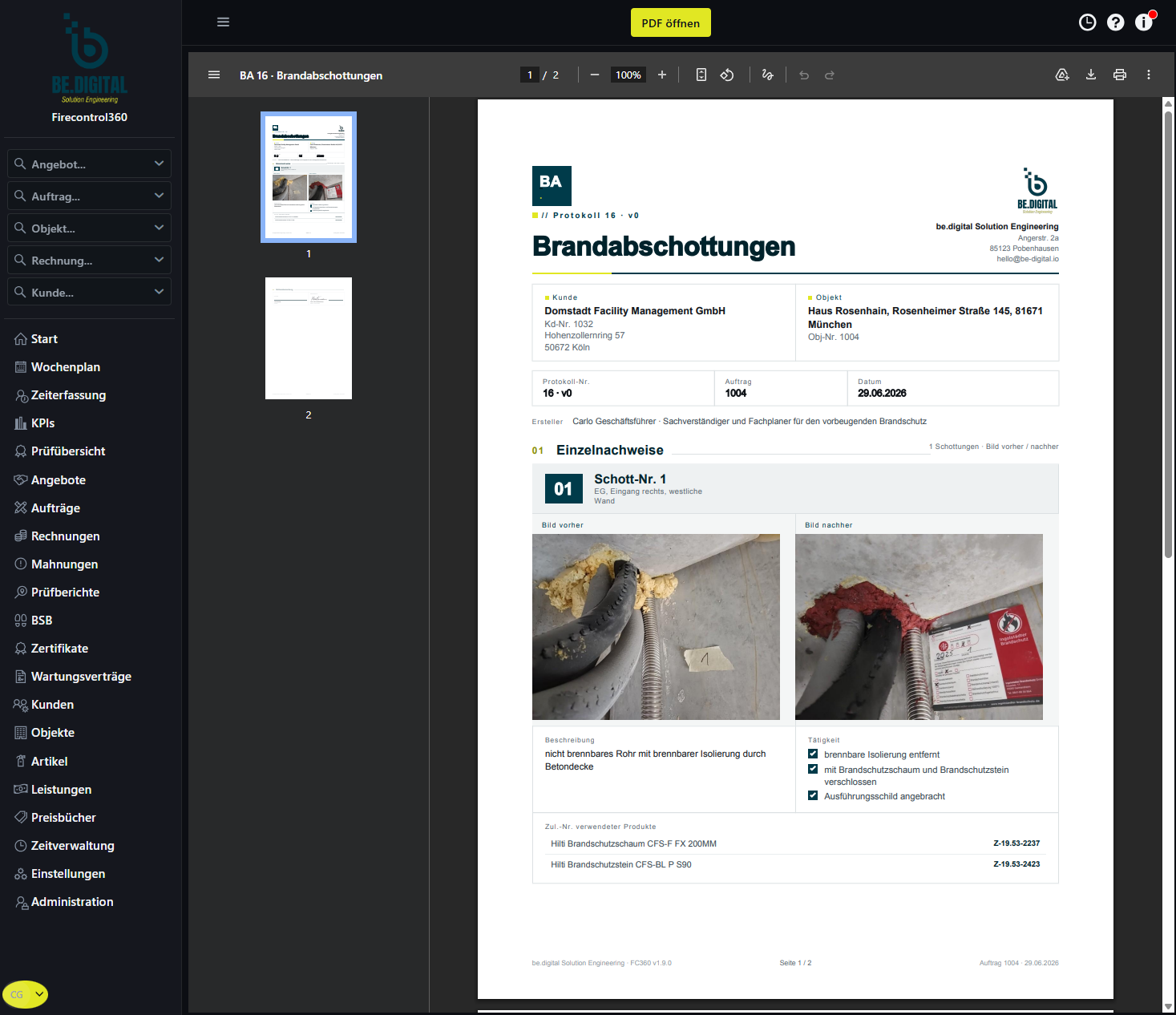Image resolution: width=1176 pixels, height=1015 pixels.
Task: Click the Rechnungen coins icon
Action: [21, 536]
